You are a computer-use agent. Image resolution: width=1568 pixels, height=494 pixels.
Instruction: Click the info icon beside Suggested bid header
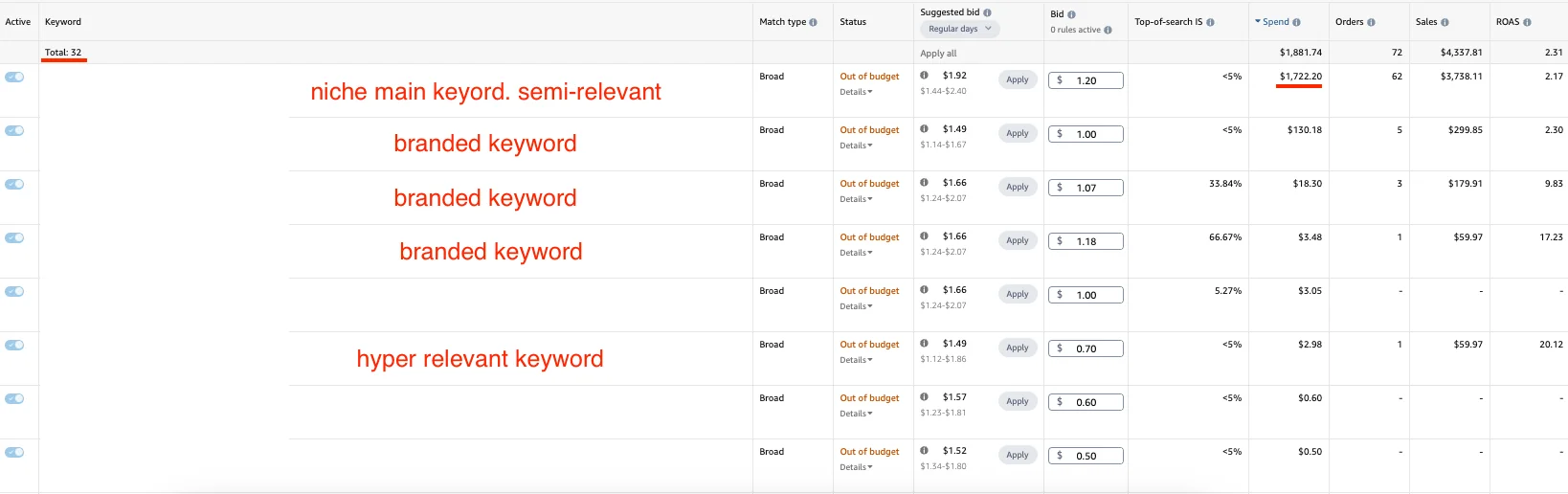987,12
